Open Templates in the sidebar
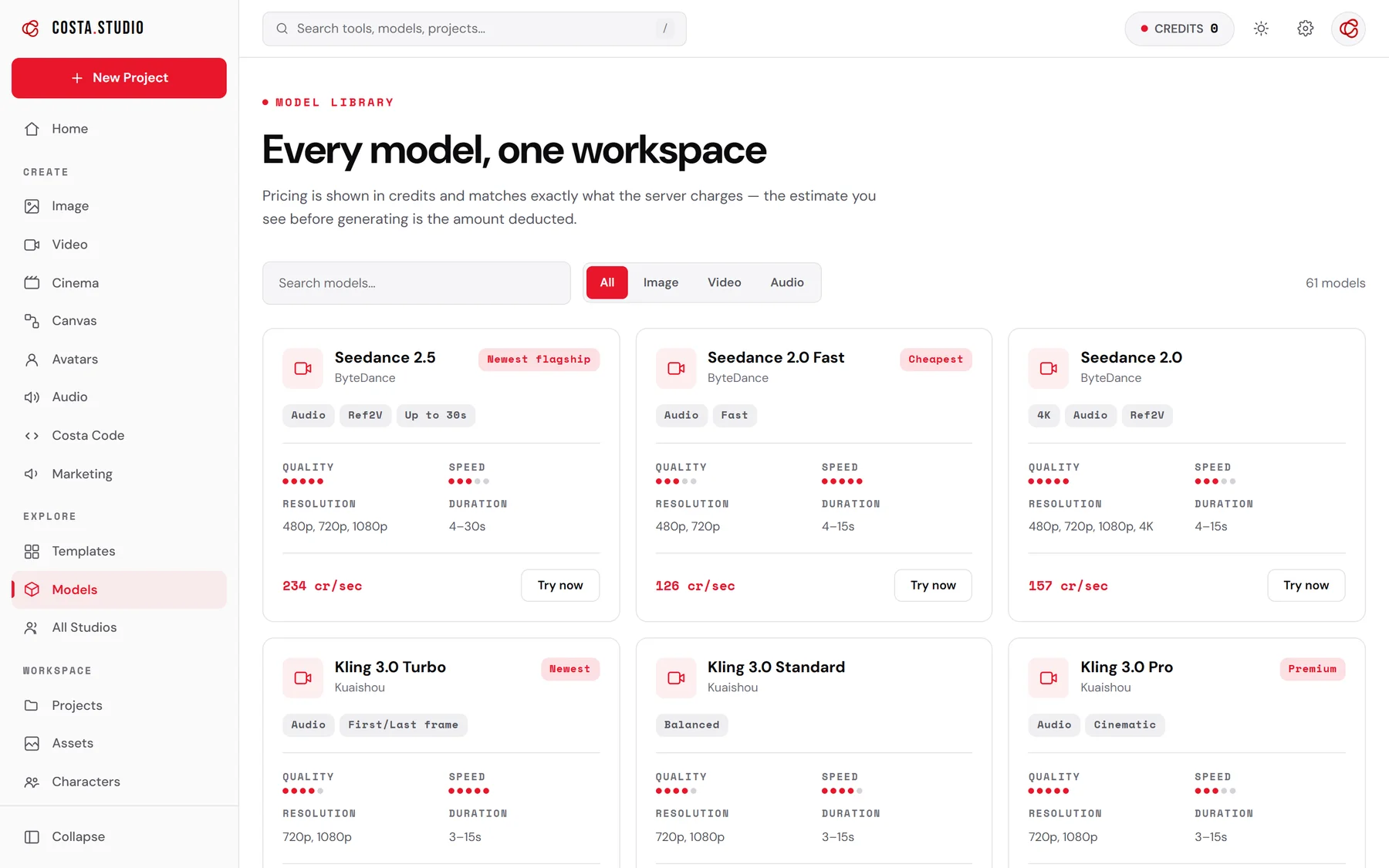 (x=119, y=552)
